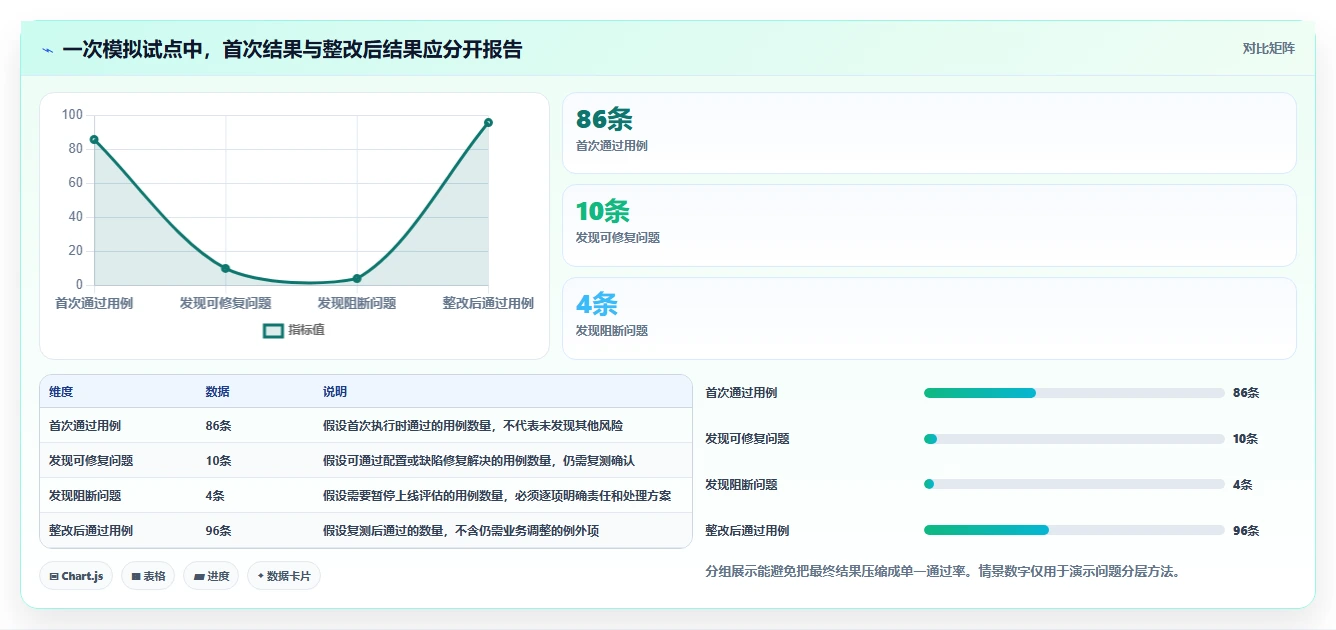This screenshot has height=630, width=1336.
Task: Select the 数据卡片 tag chip
Action: pos(284,576)
